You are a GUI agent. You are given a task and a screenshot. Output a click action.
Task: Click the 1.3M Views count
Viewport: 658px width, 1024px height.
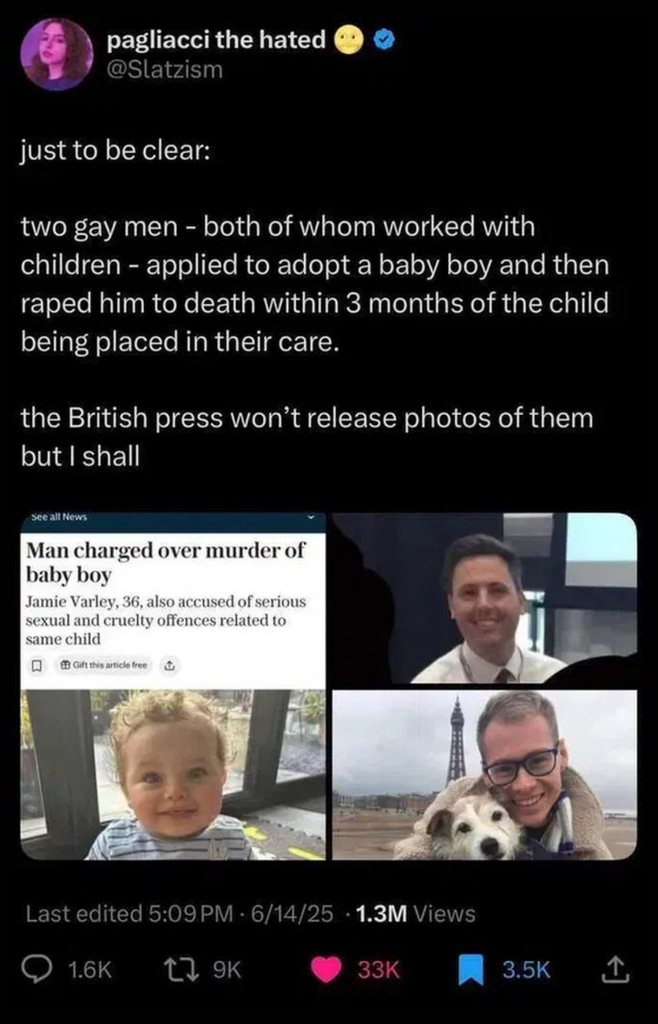click(417, 914)
